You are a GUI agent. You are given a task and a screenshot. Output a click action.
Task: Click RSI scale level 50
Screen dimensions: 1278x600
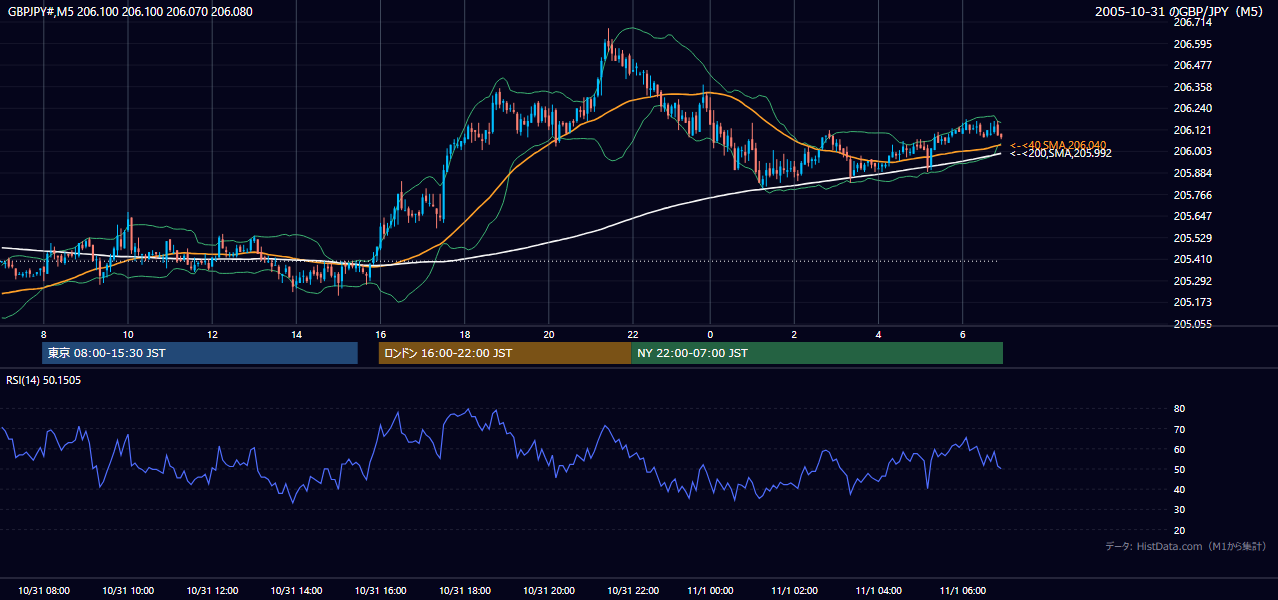1179,469
